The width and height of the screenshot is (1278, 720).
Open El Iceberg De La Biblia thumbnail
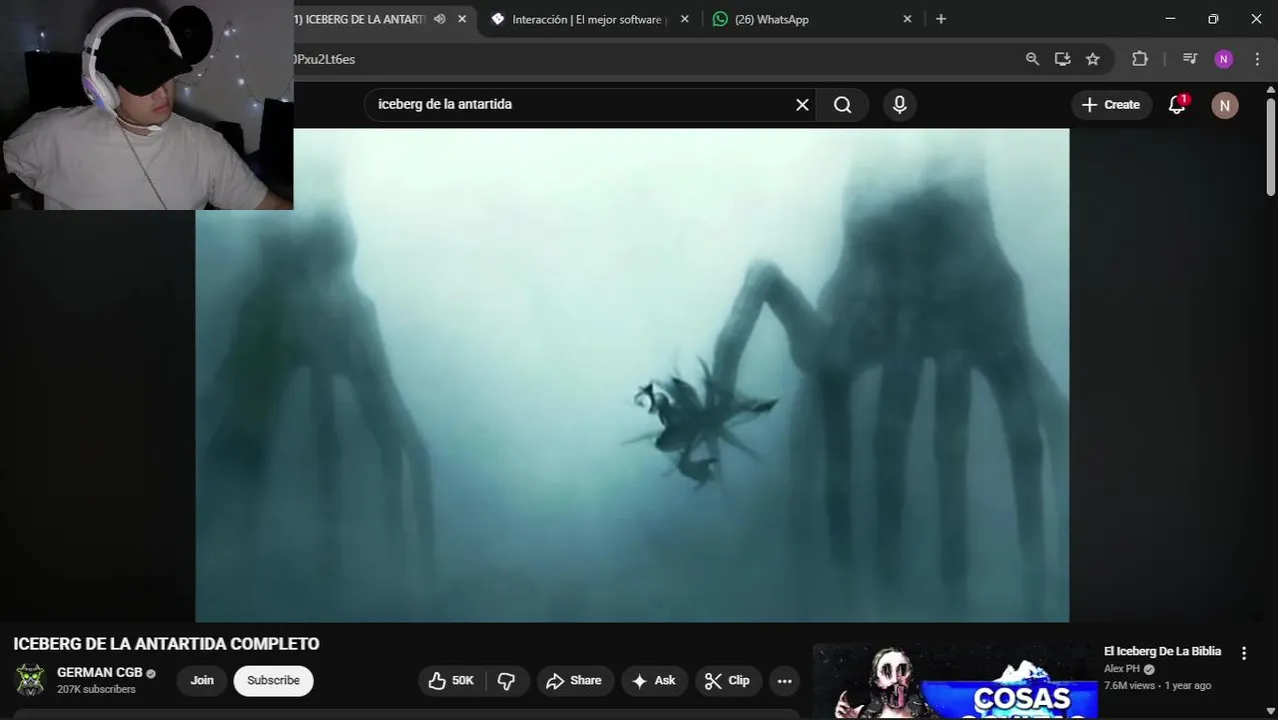[x=953, y=682]
